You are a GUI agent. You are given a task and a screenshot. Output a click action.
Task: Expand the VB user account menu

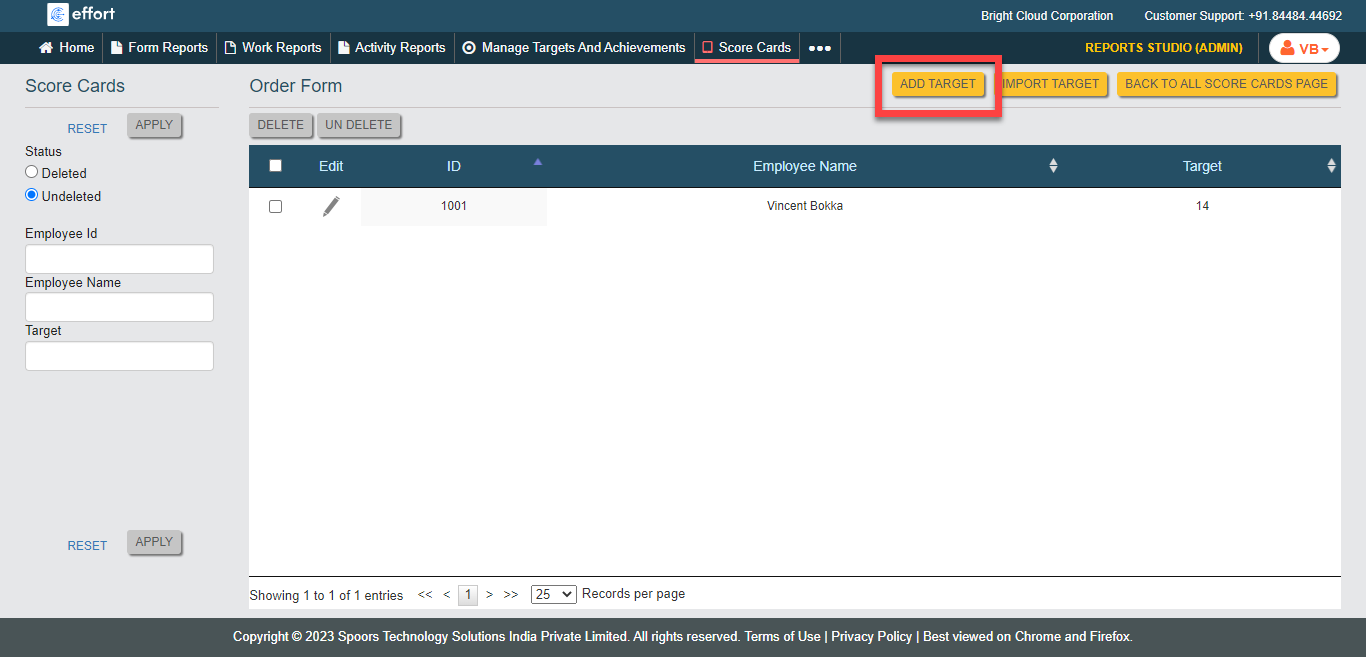pyautogui.click(x=1304, y=48)
